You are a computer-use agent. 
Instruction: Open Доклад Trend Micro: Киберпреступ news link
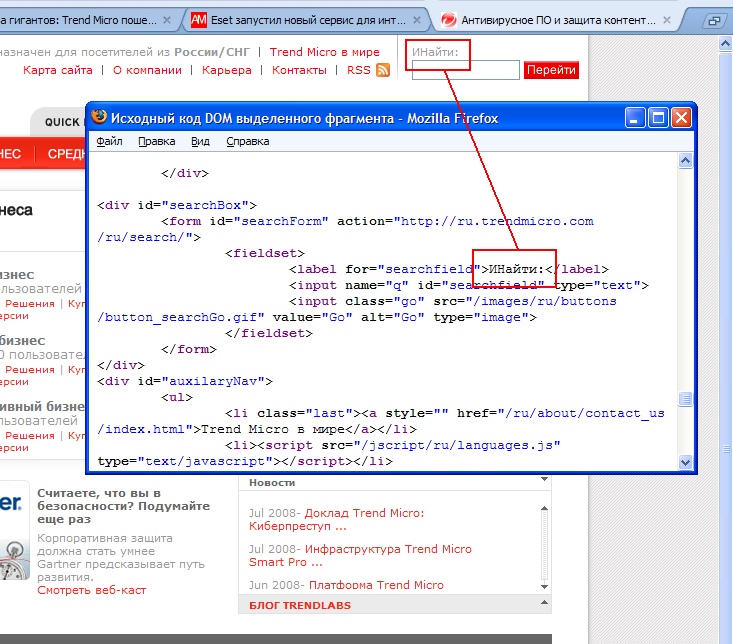coord(336,519)
